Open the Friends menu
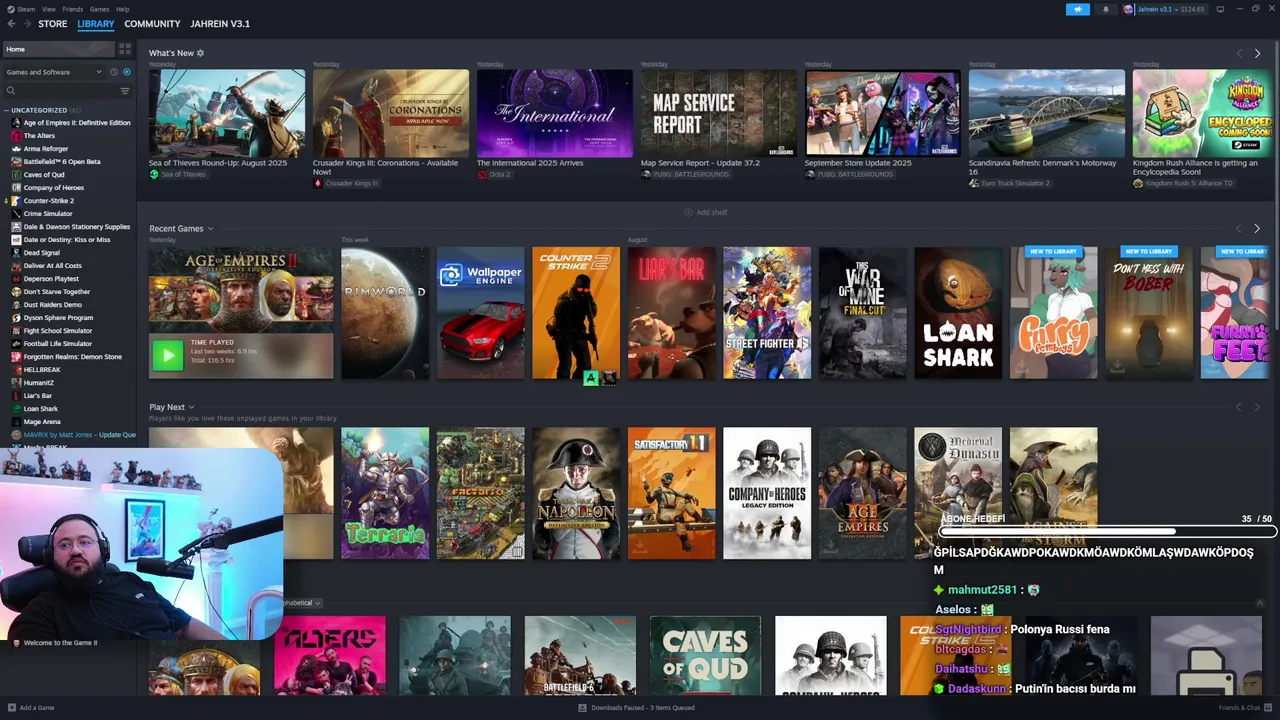1280x720 pixels. [73, 9]
